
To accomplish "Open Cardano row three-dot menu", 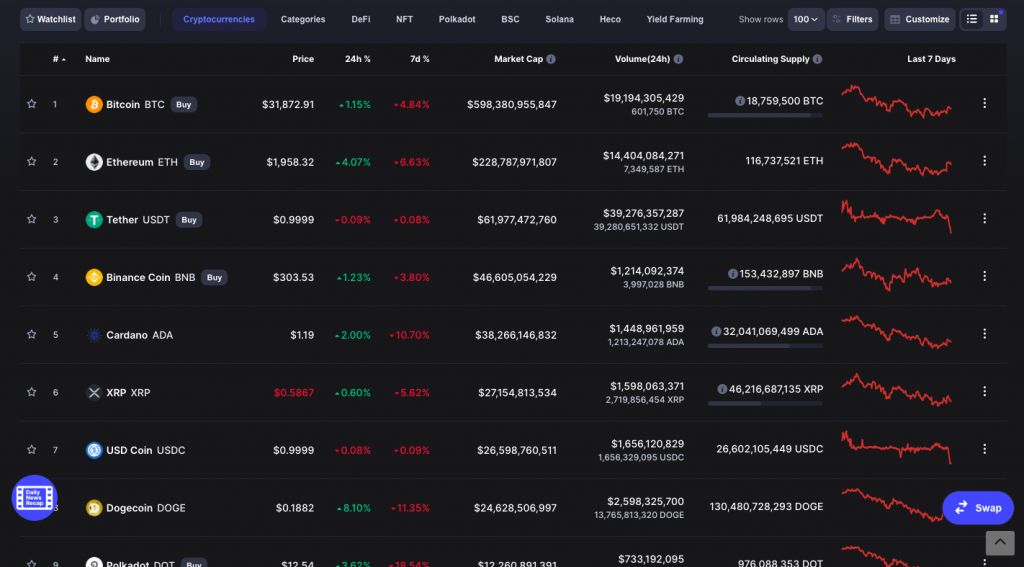I will point(985,334).
